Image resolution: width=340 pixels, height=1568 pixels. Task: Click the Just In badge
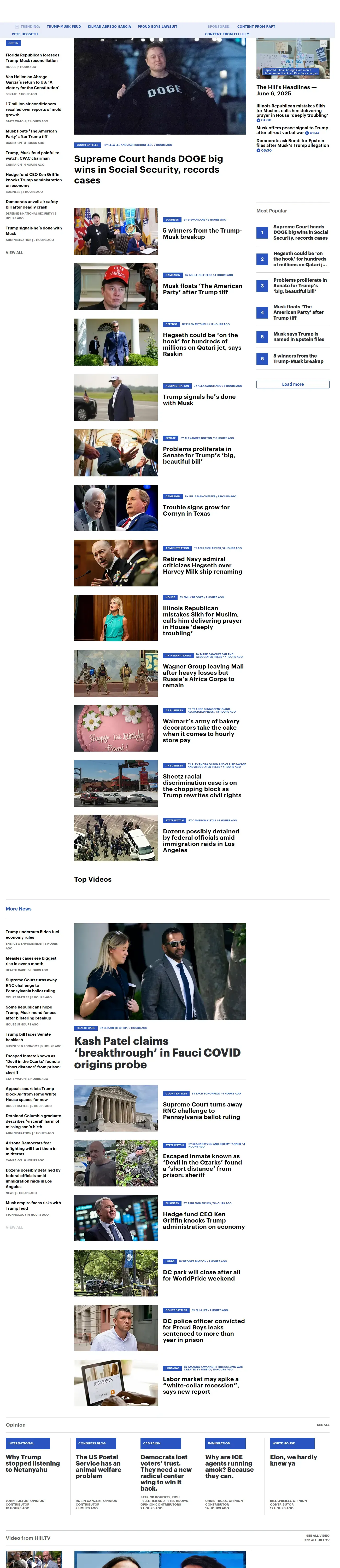click(13, 43)
